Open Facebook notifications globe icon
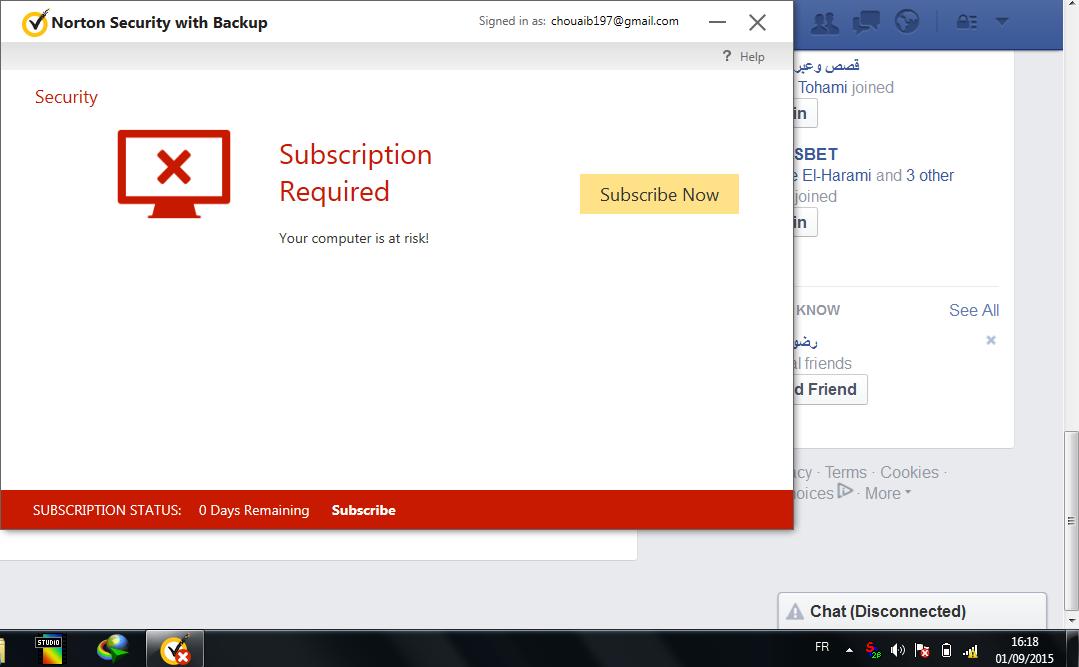This screenshot has width=1079, height=667. click(907, 22)
